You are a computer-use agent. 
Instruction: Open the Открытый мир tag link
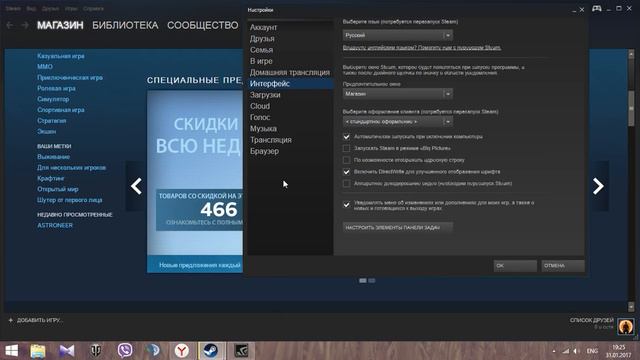pos(58,189)
